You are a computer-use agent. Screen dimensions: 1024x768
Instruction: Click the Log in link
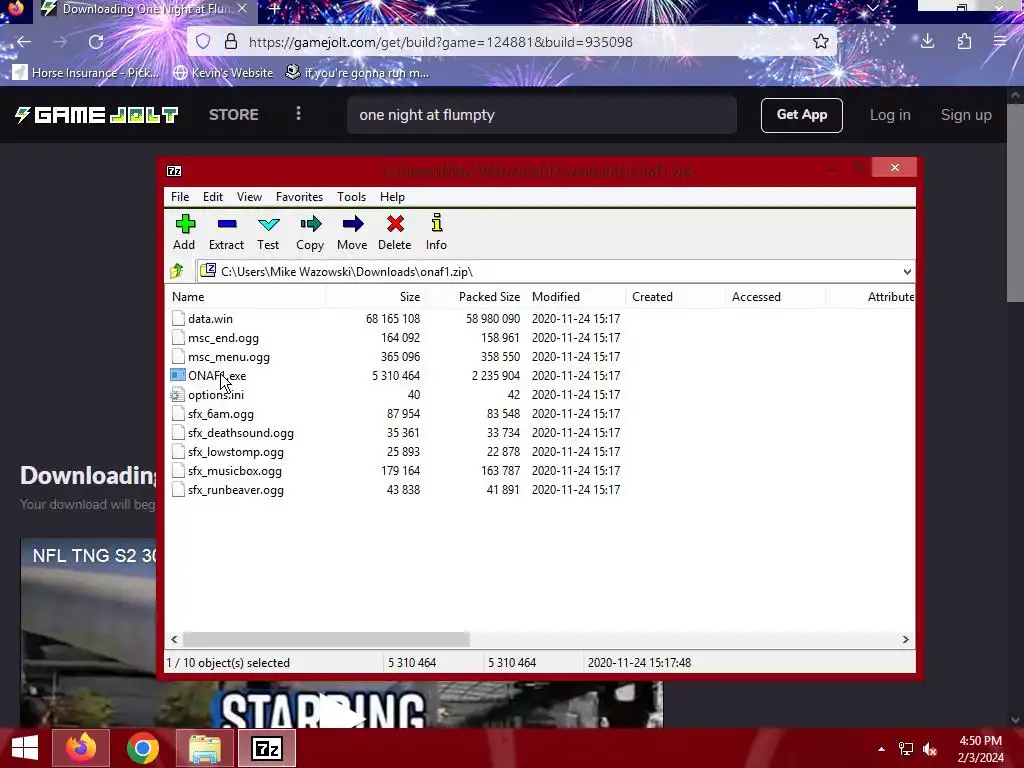(889, 115)
